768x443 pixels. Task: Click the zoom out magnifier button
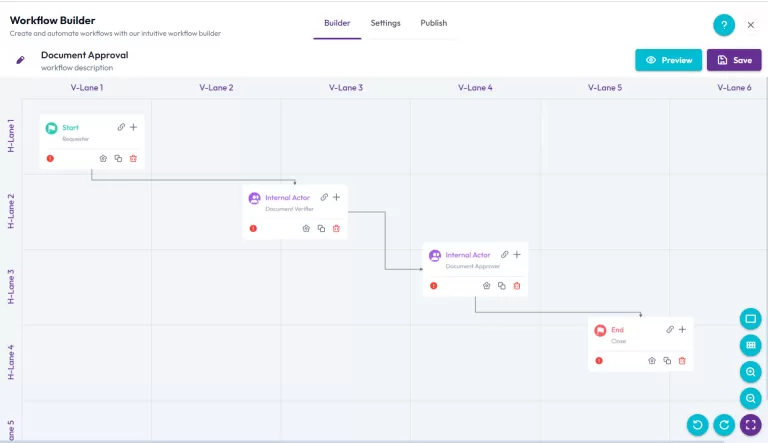coord(750,398)
